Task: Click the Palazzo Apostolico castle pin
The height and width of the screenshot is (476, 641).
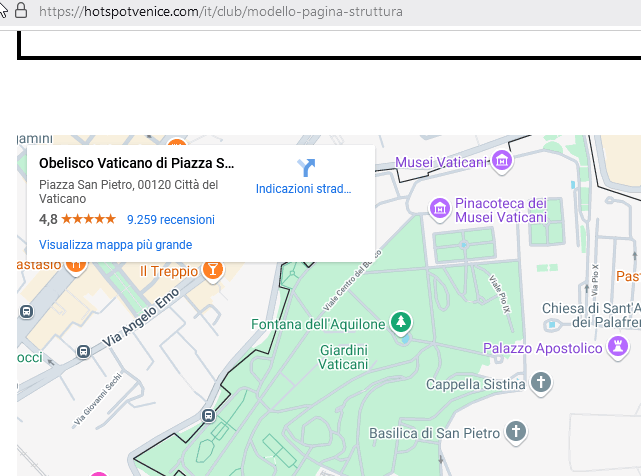Action: (618, 347)
